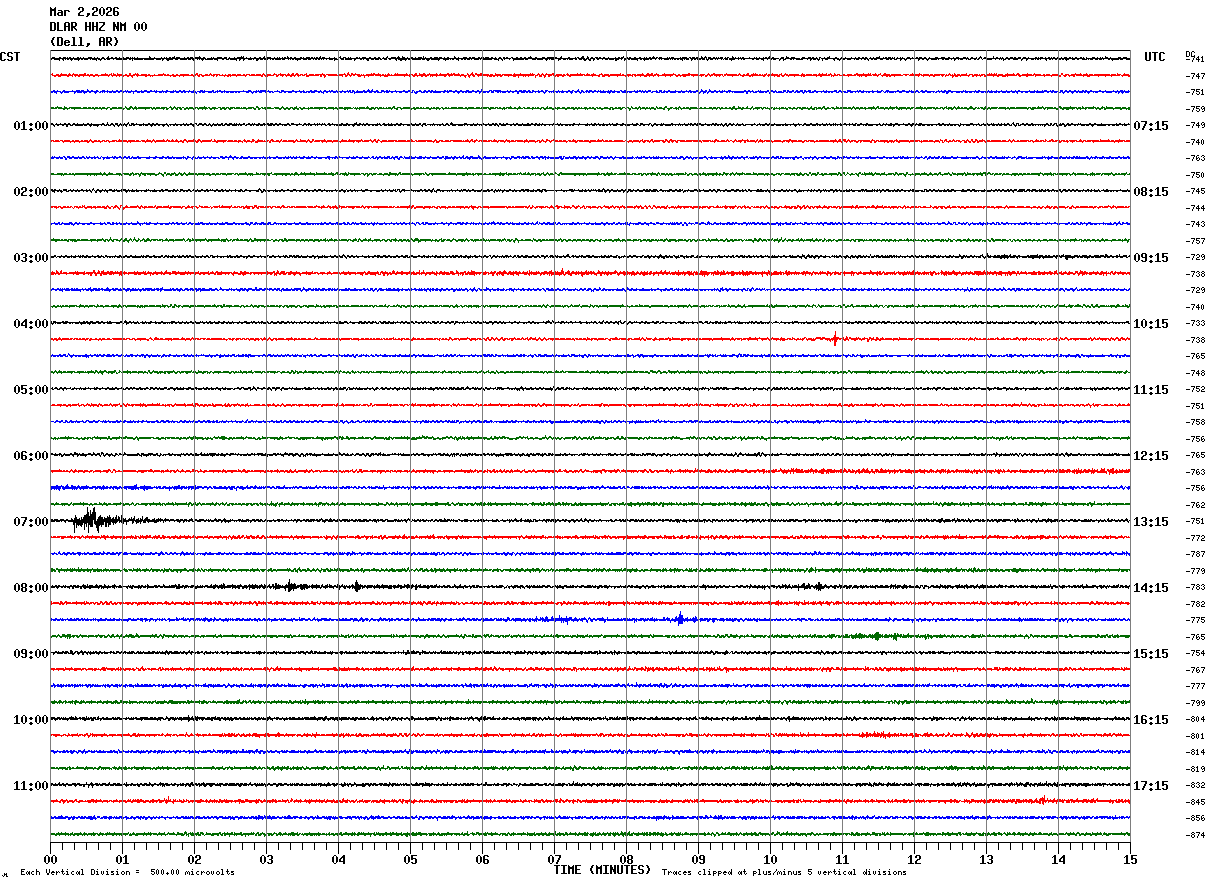This screenshot has height=886, width=1210.
Task: Click the "13:15" UTC time label
Action: [x=1151, y=522]
